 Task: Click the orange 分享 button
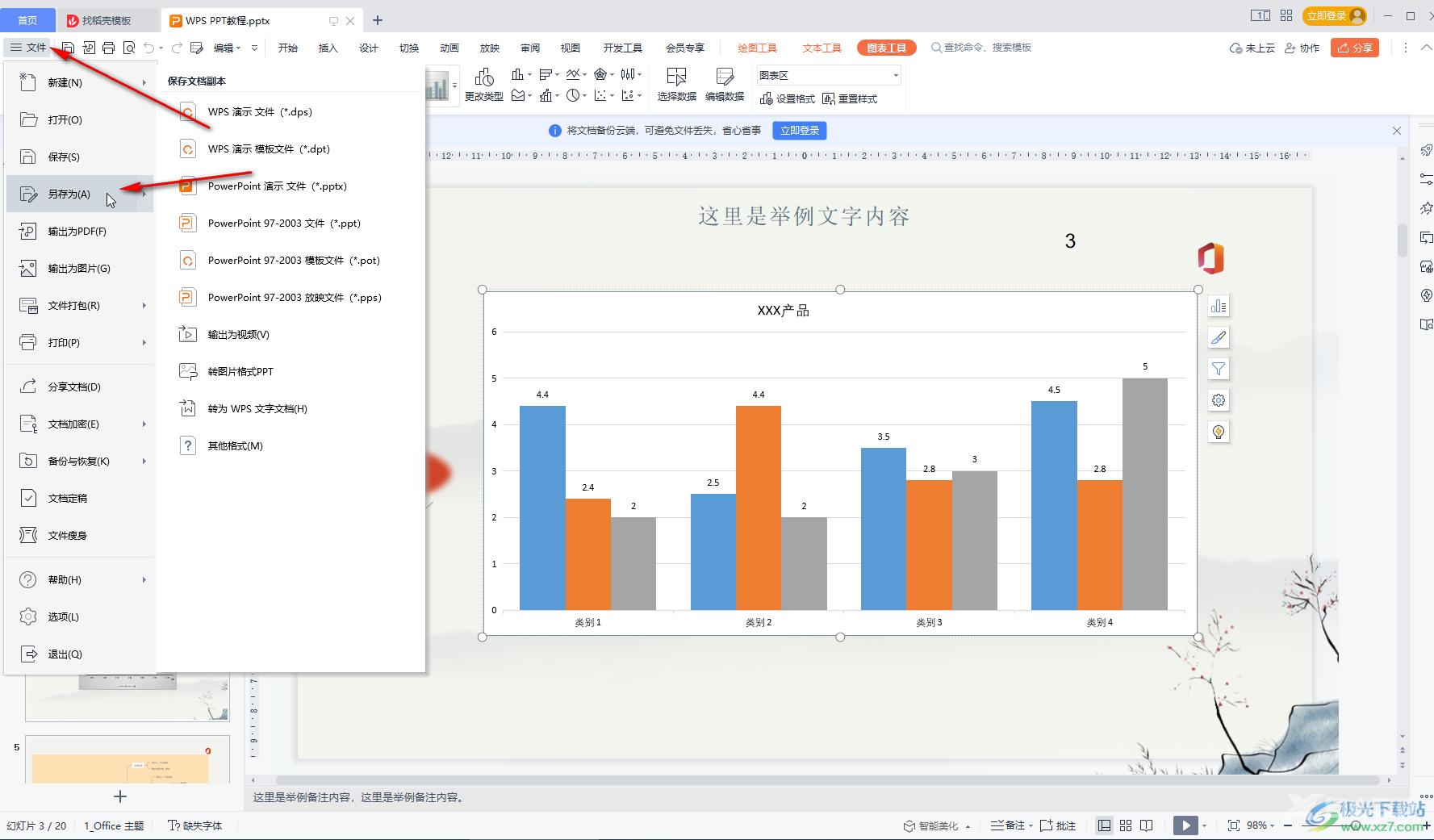[x=1355, y=48]
